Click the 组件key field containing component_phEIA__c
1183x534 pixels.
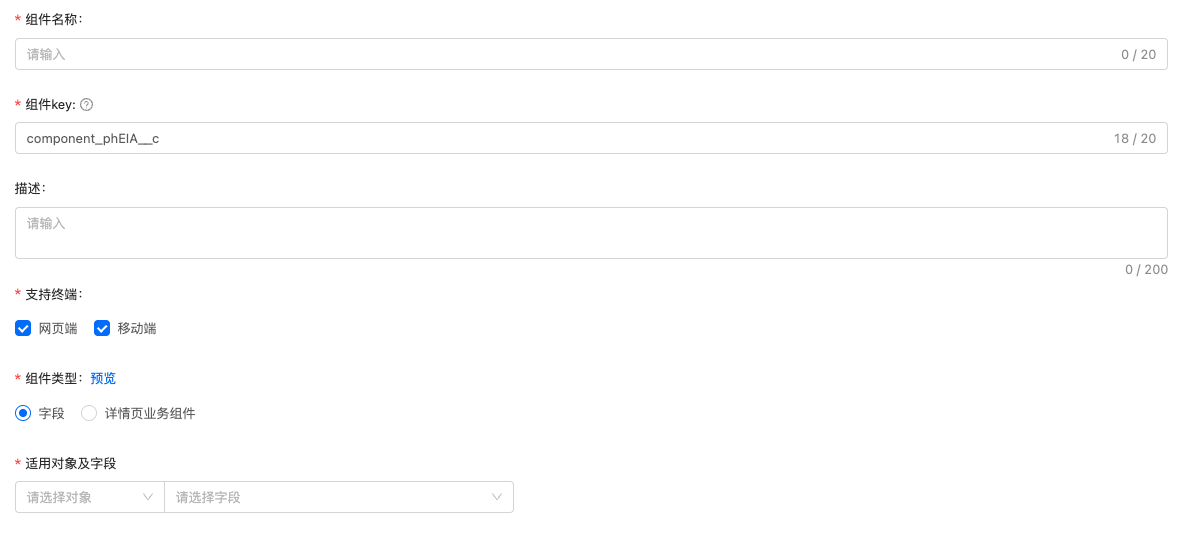(560, 138)
